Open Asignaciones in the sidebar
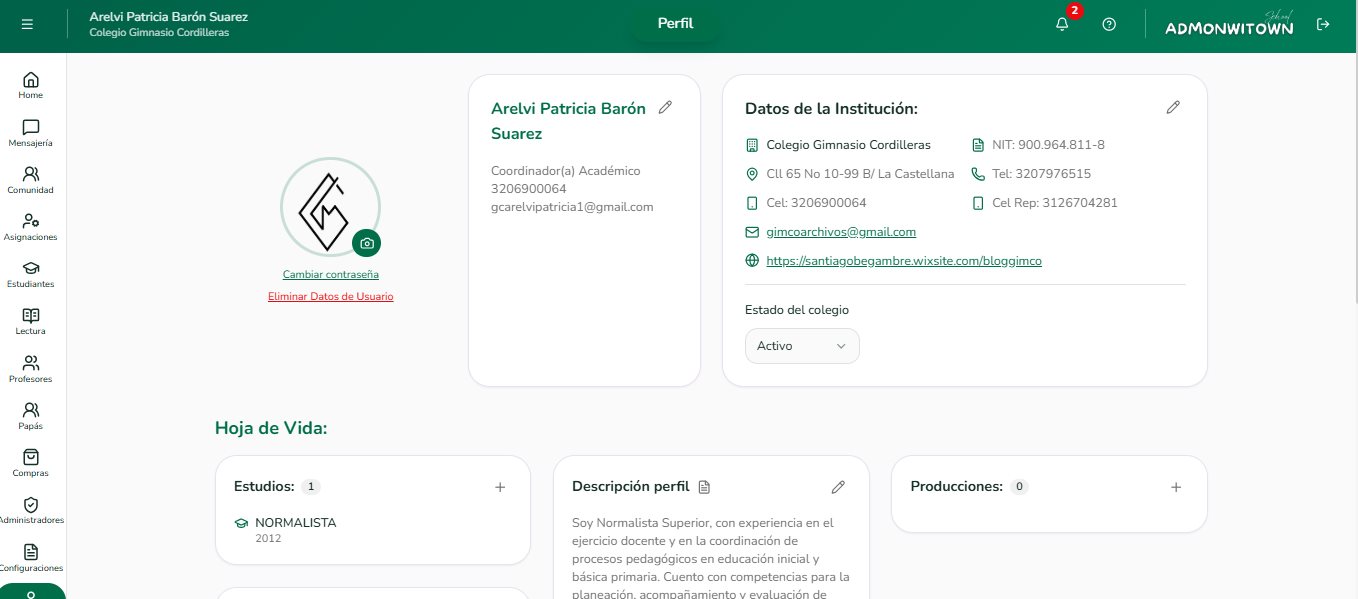 (31, 227)
